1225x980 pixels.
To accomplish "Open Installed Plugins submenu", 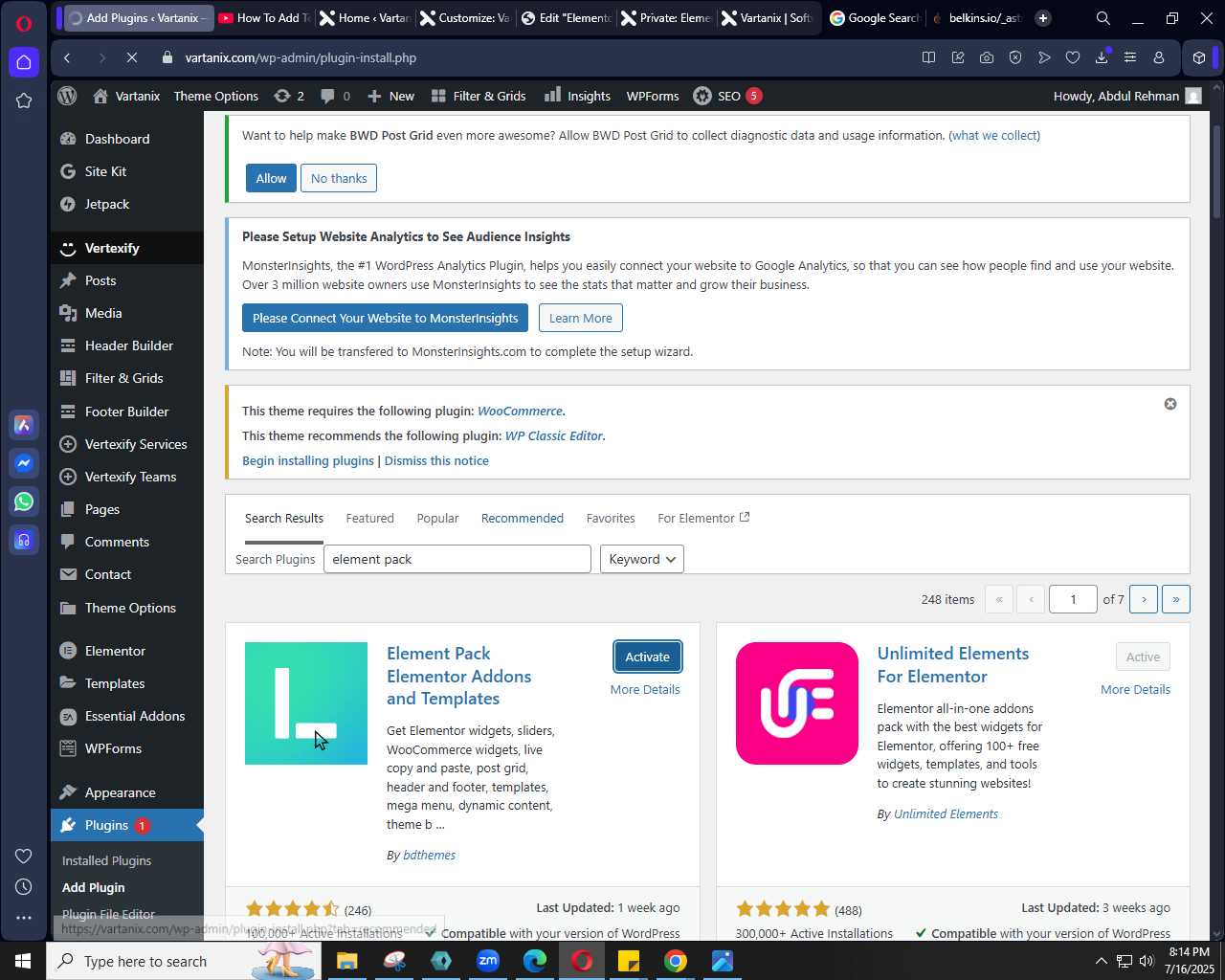I will 106,860.
